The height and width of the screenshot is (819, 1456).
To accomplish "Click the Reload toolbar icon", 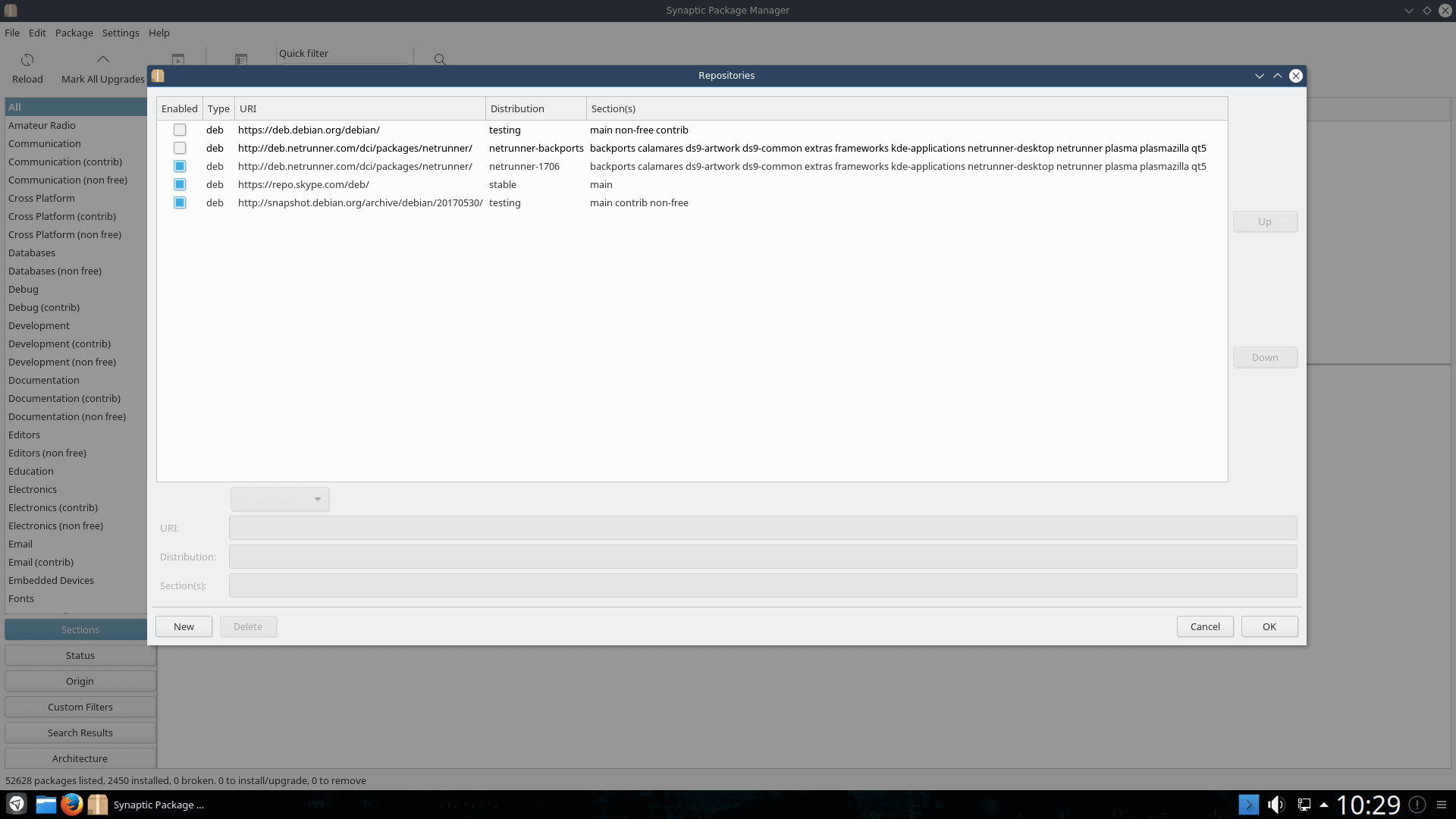I will click(x=27, y=60).
